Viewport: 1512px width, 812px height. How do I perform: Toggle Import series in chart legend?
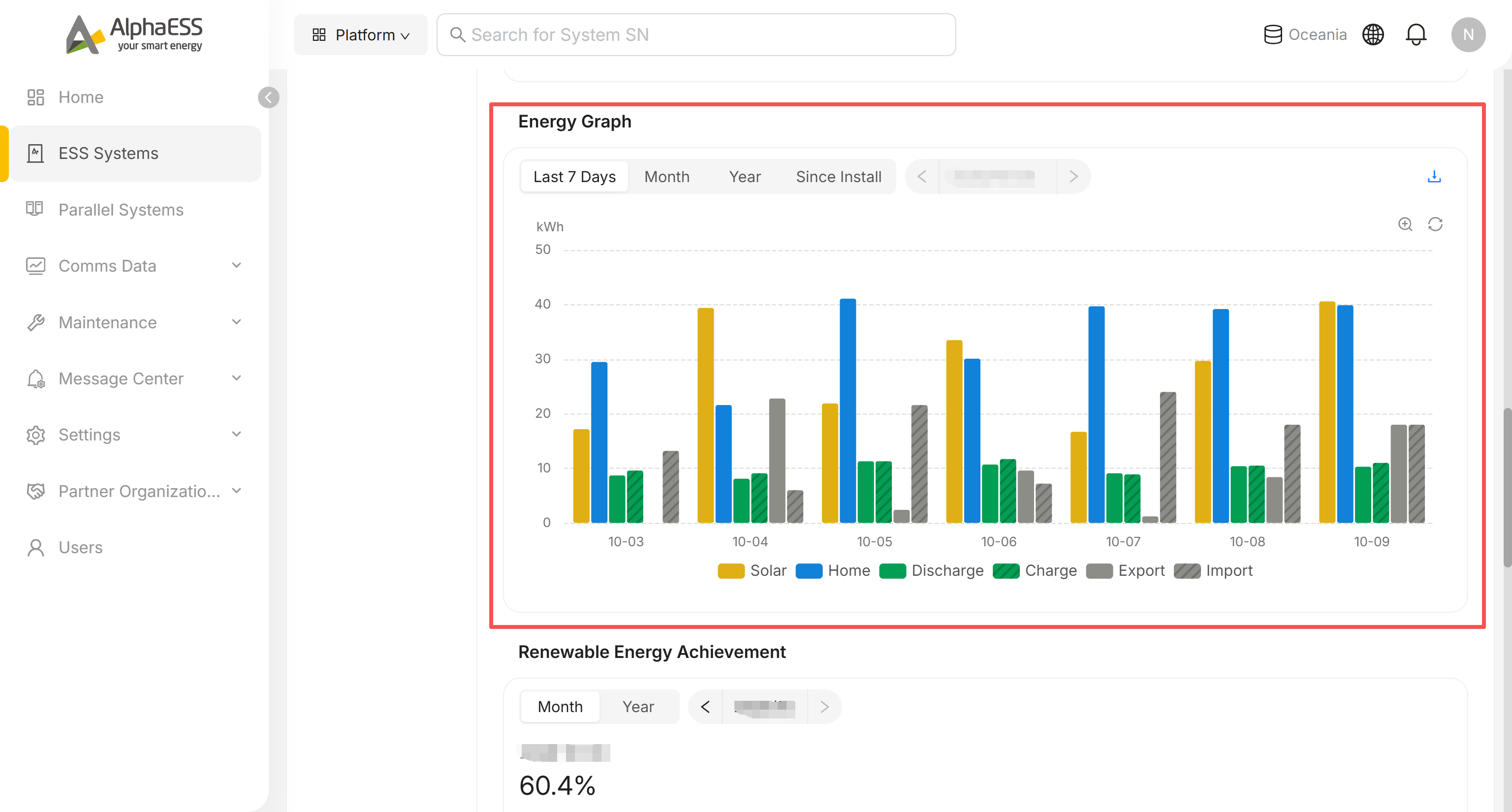(1213, 570)
